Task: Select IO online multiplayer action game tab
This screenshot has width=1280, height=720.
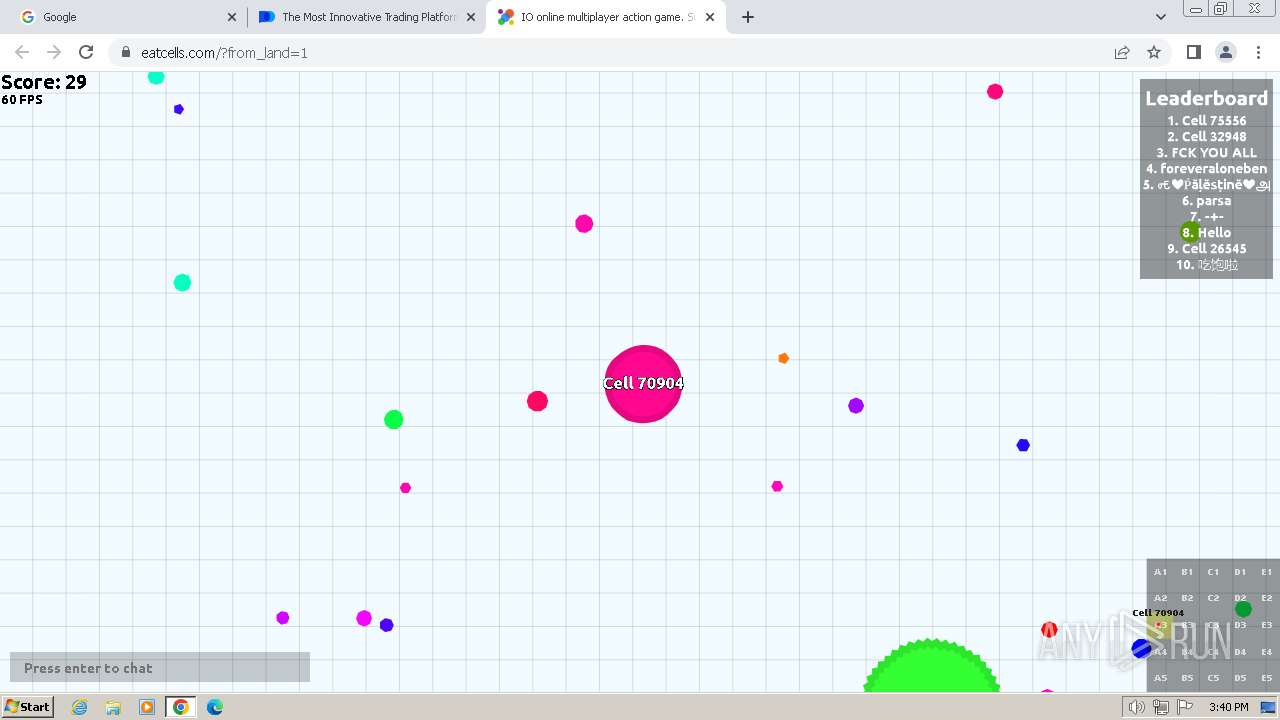Action: click(605, 17)
